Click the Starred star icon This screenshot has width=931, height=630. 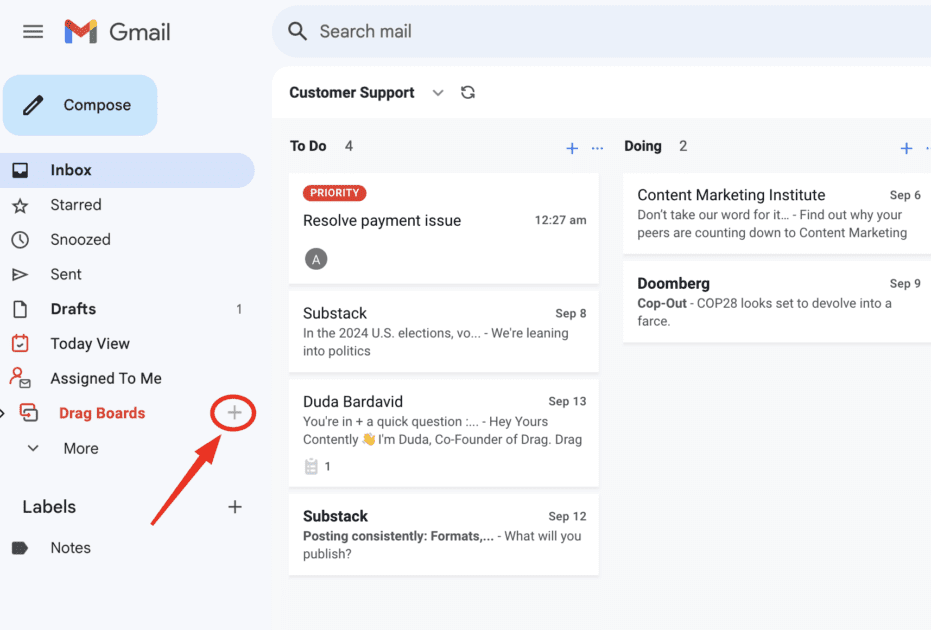(x=20, y=205)
